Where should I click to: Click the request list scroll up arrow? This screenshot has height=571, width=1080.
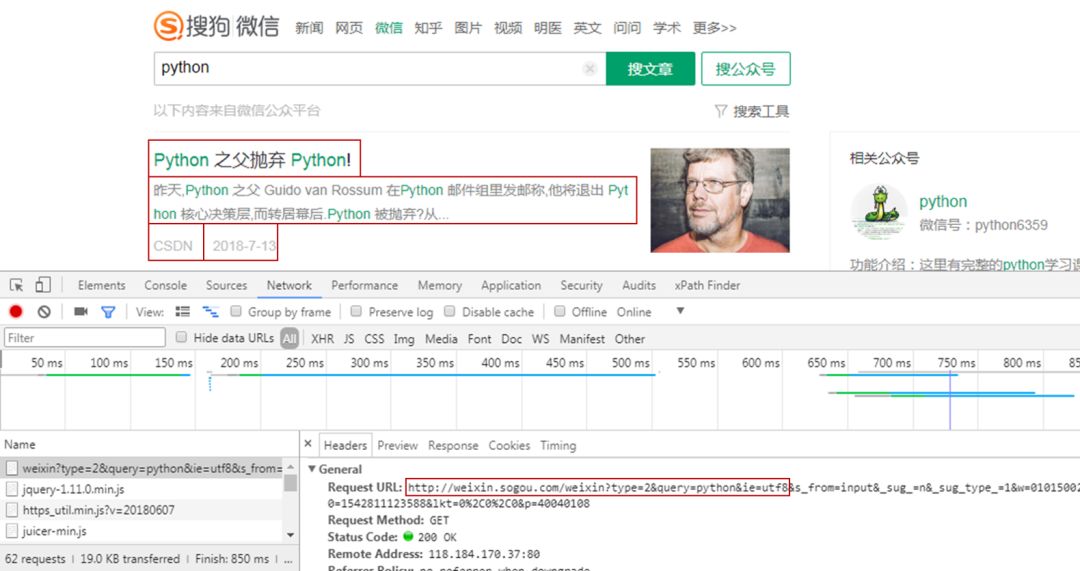coord(291,467)
